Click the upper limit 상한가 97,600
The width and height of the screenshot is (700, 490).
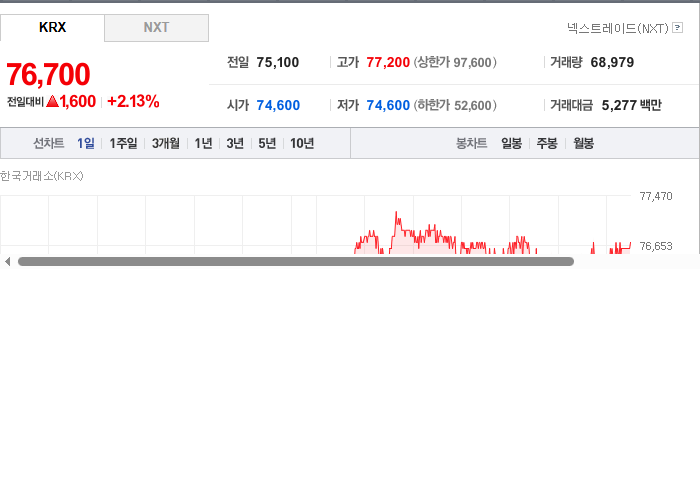(x=455, y=62)
